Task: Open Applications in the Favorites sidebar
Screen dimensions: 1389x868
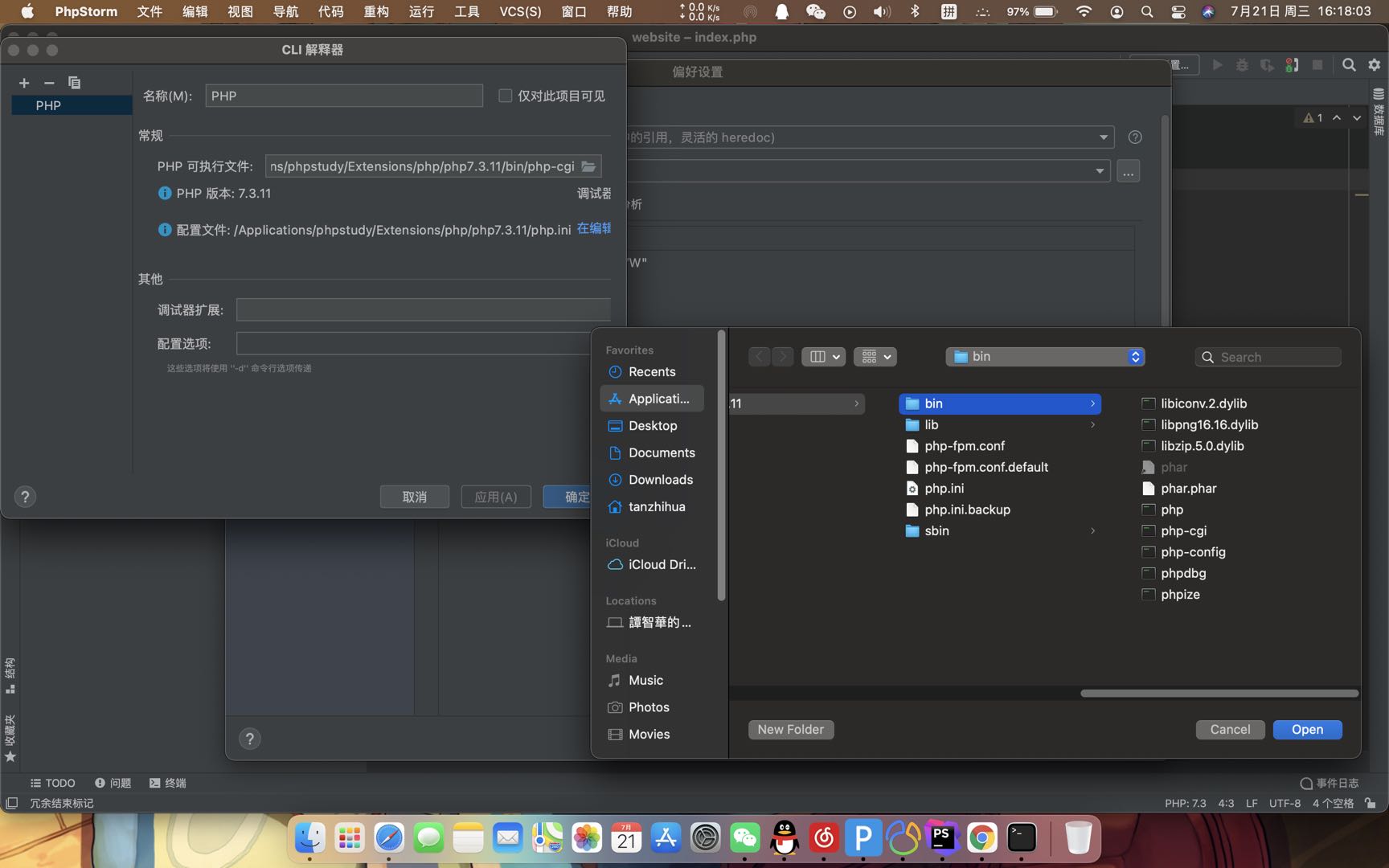Action: coord(652,399)
